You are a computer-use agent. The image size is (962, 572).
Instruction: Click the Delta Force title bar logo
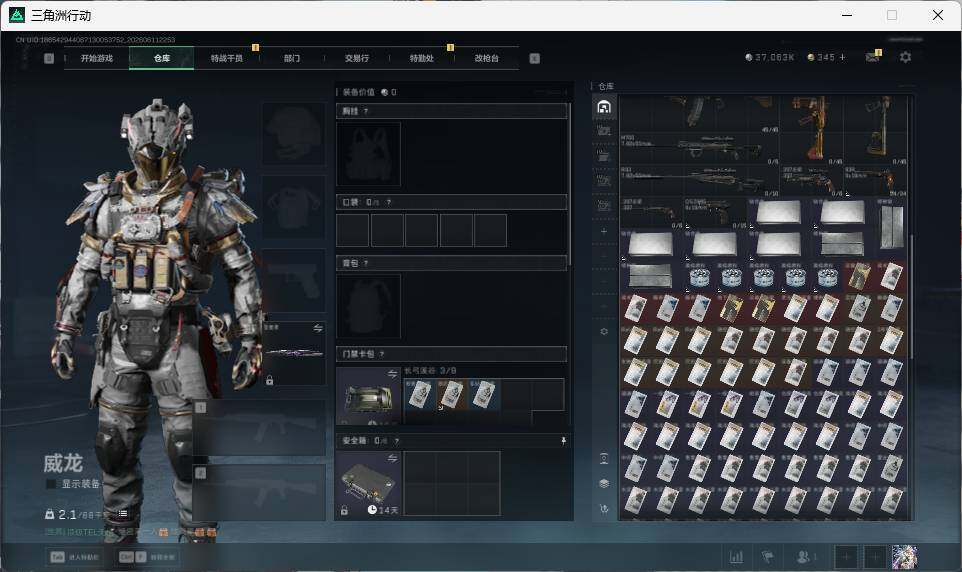tap(17, 15)
